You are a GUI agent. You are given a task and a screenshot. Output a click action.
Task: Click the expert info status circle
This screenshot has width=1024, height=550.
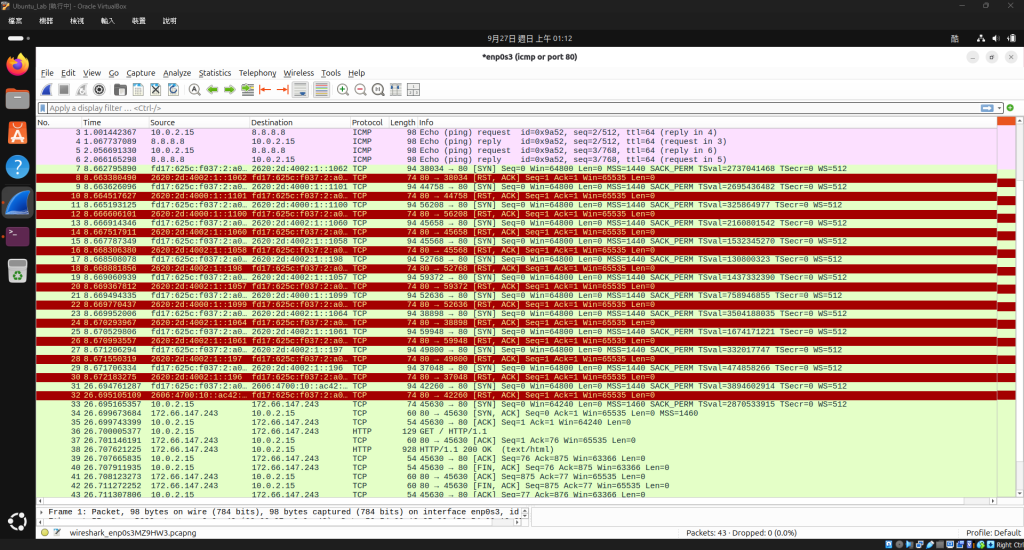point(45,532)
